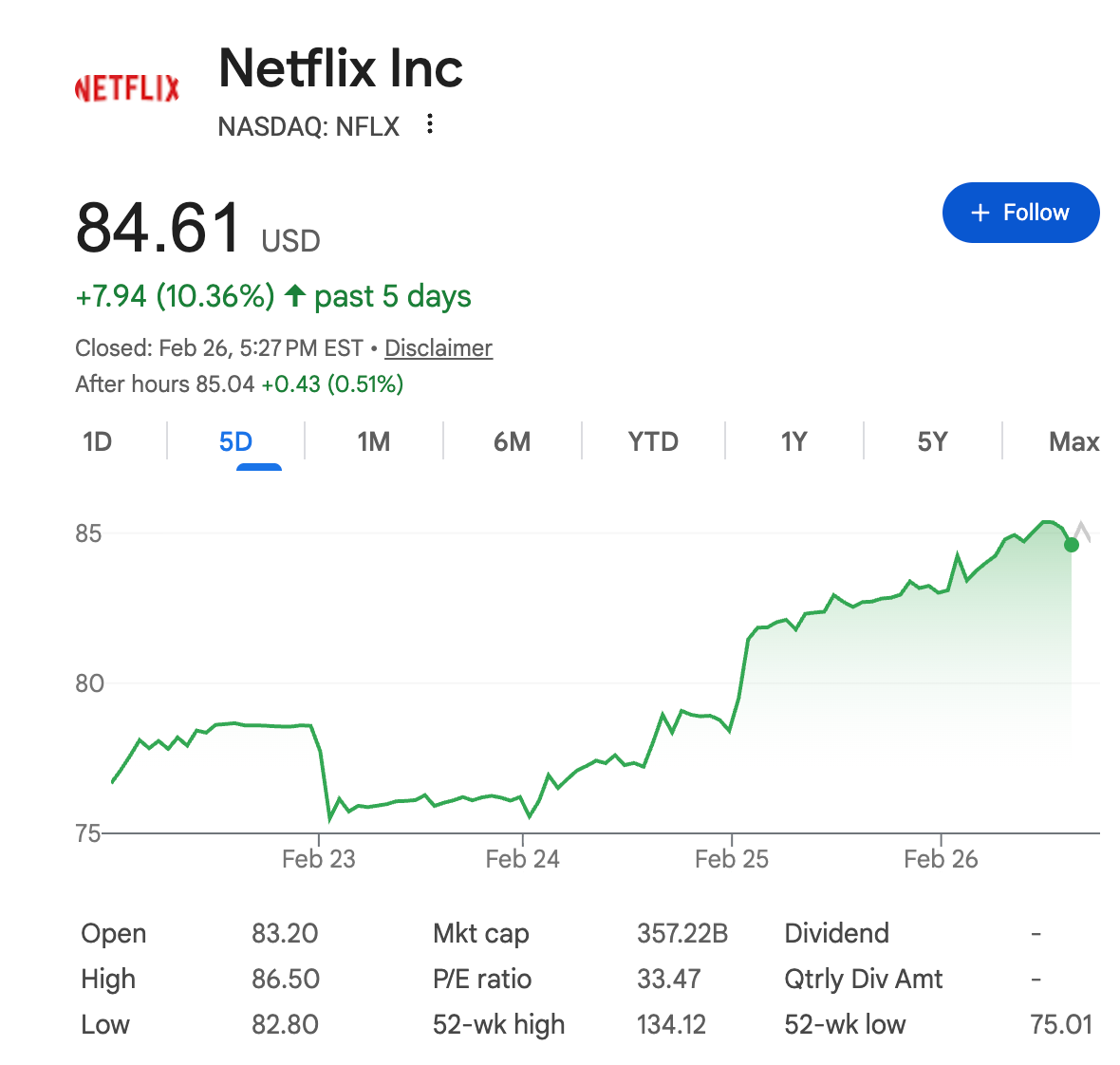Switch chart to 1M range
1120x1065 pixels.
[x=374, y=442]
